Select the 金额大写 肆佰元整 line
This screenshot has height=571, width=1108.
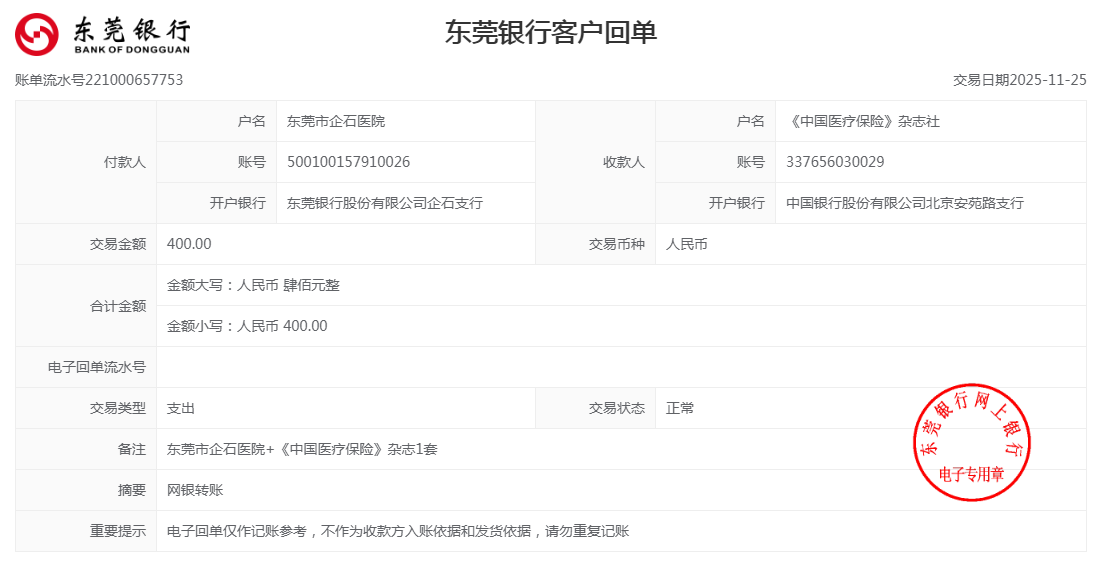tap(253, 285)
